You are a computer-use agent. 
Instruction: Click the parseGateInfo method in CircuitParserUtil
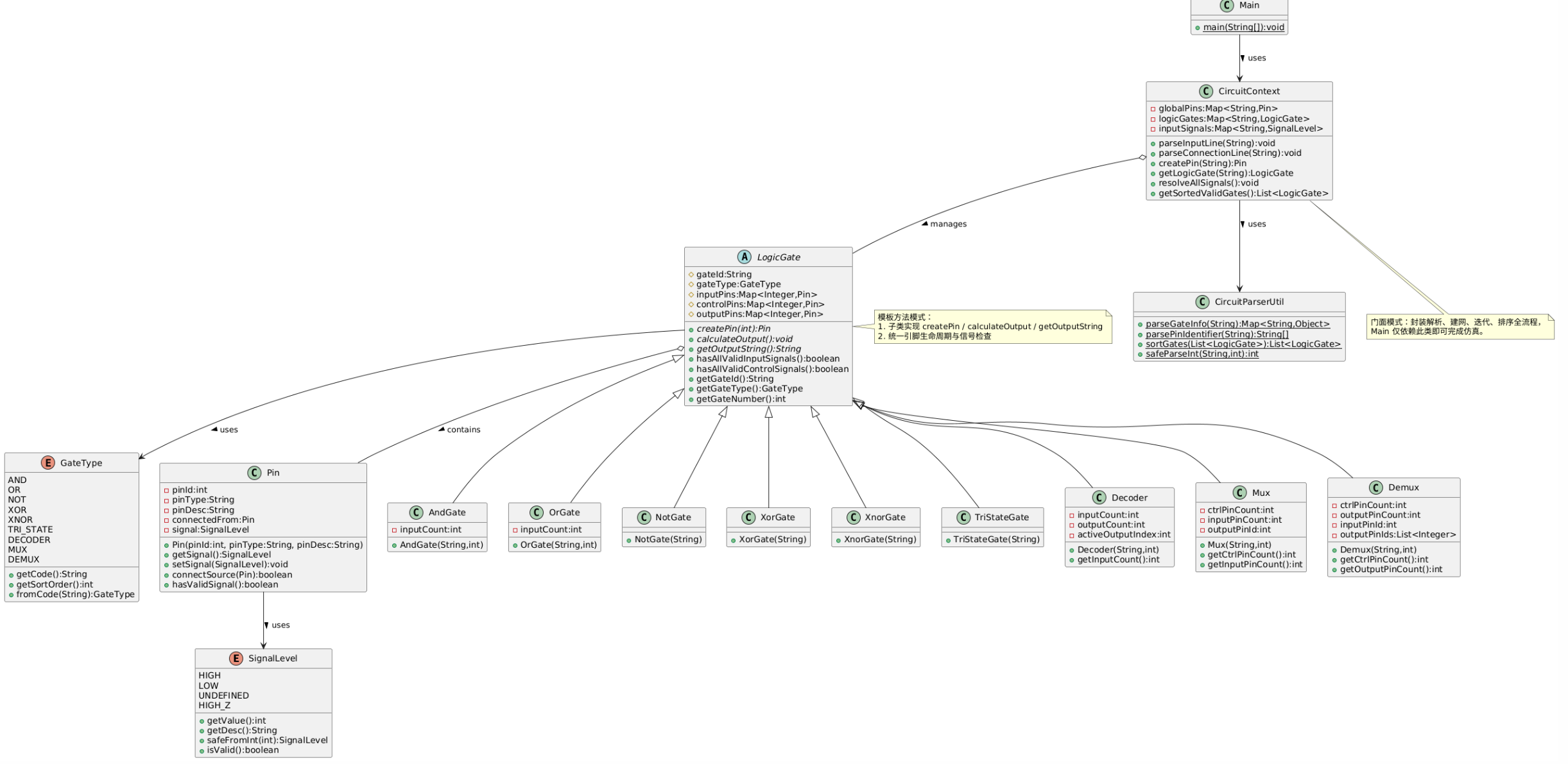click(1237, 324)
